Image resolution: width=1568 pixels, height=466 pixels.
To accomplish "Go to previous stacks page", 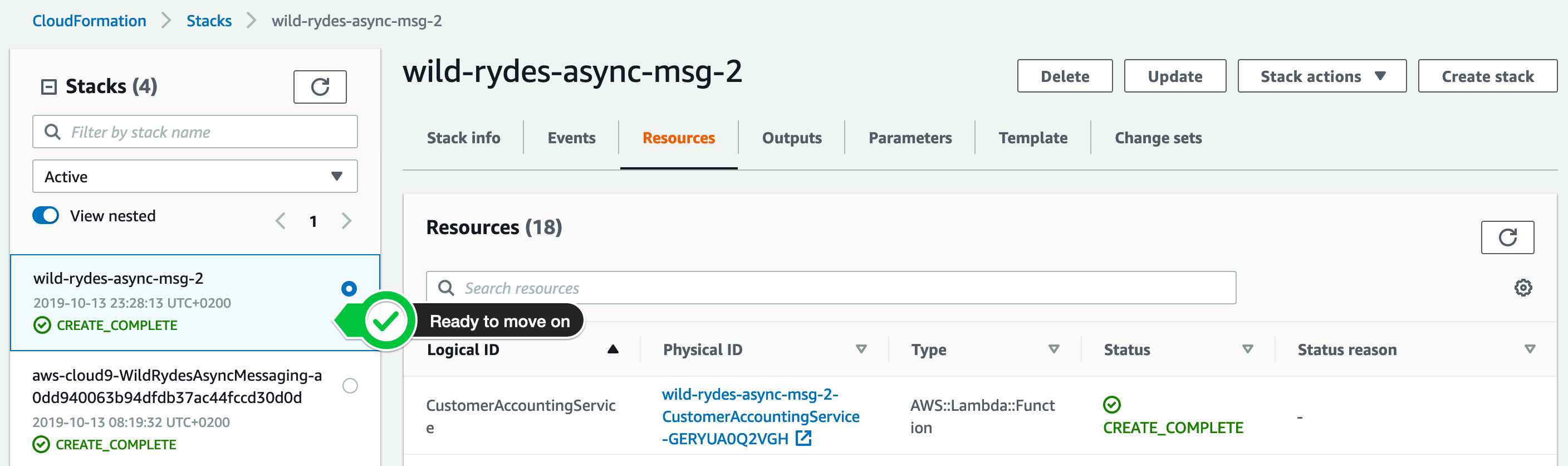I will [280, 221].
